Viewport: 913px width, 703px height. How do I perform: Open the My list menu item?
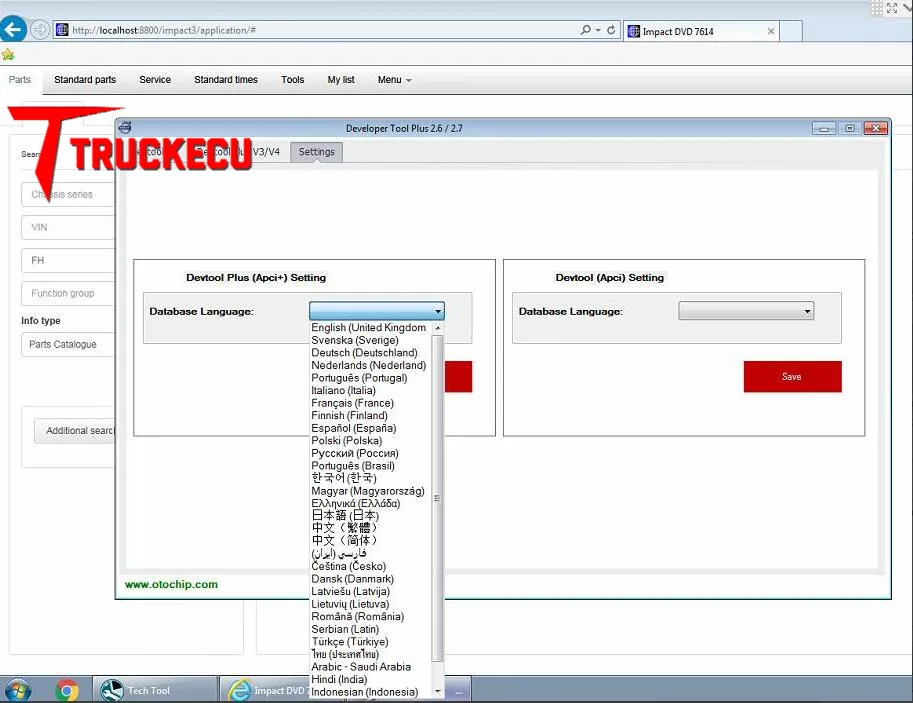point(341,80)
